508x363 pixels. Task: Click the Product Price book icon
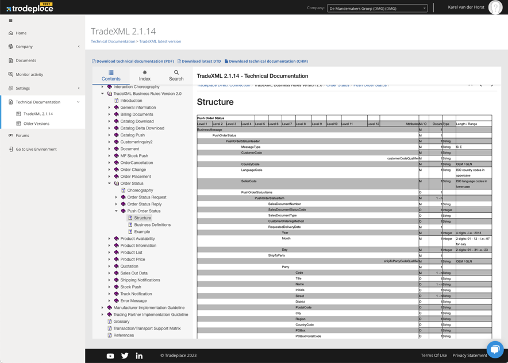[x=116, y=259]
